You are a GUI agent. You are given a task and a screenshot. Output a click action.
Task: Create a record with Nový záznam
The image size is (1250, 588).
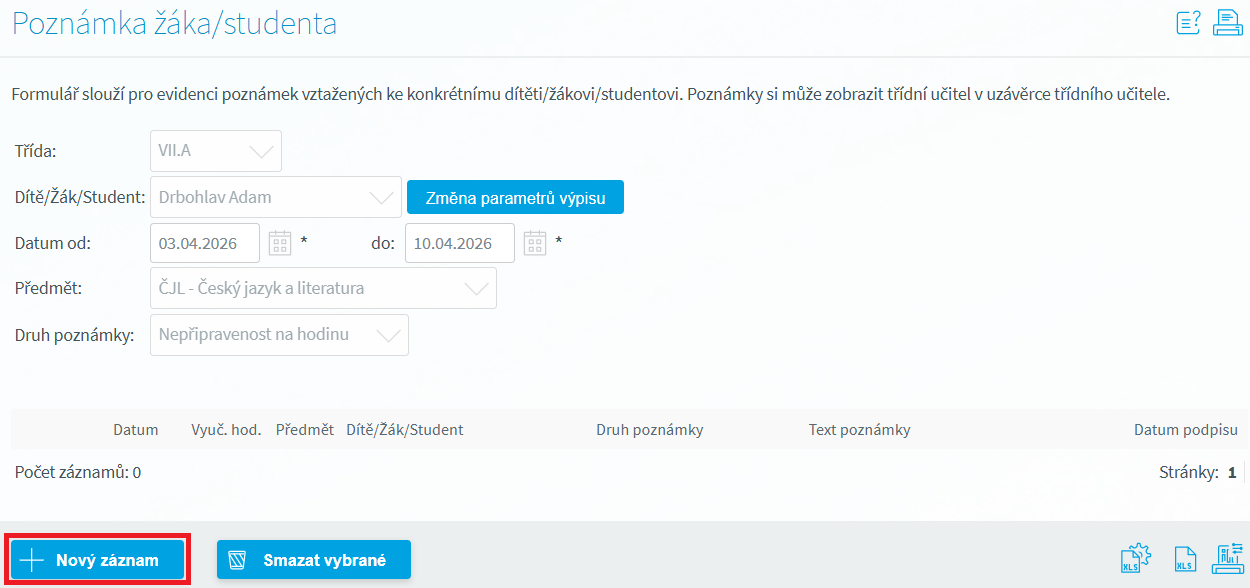[97, 560]
